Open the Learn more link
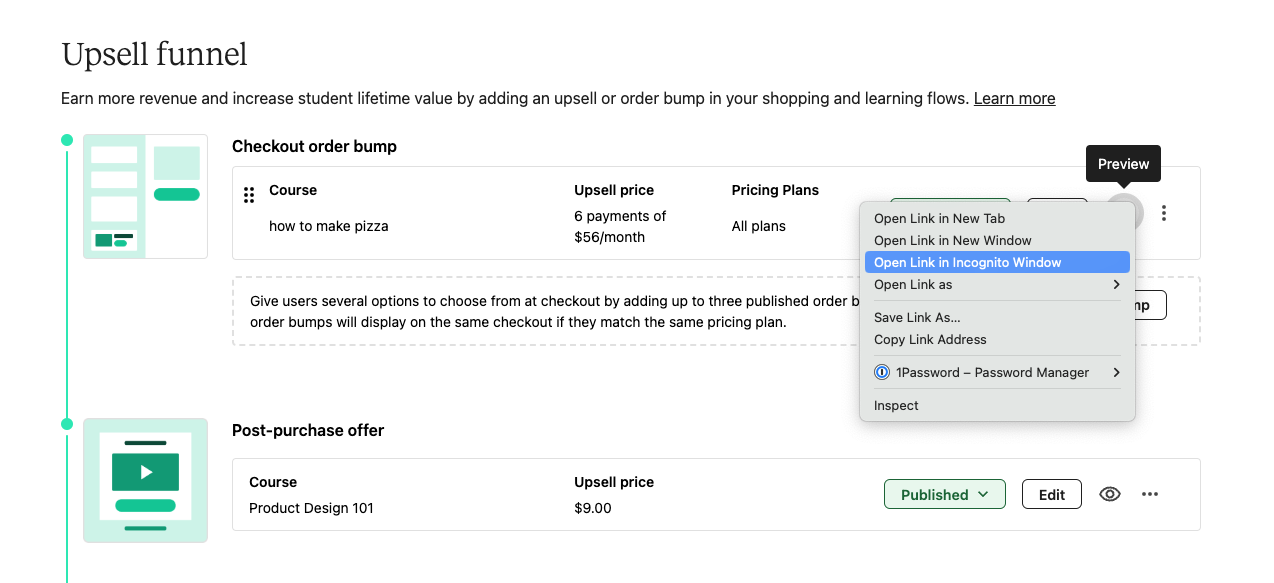The width and height of the screenshot is (1274, 583). coord(1014,98)
